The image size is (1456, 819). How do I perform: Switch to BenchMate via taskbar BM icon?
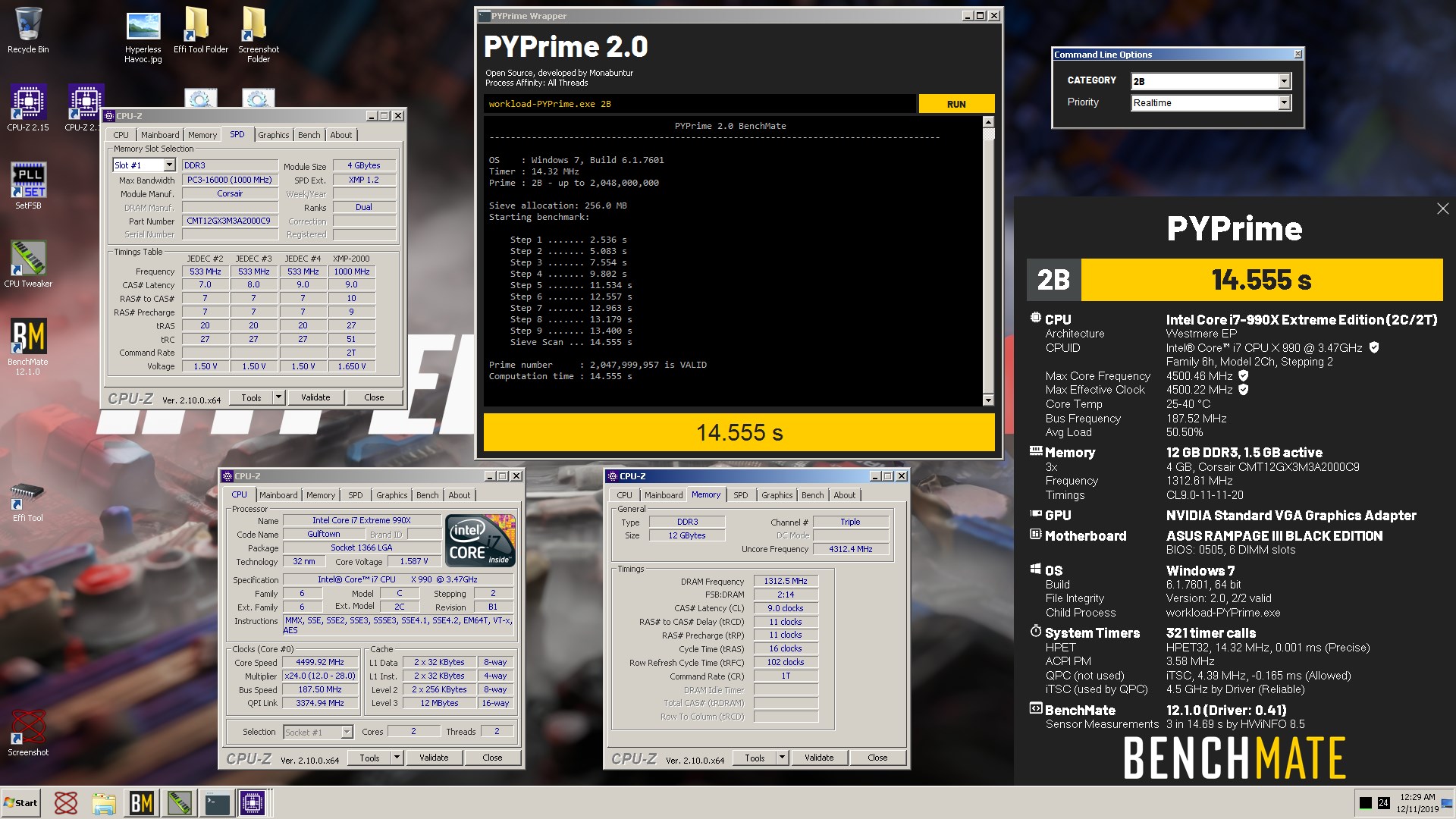142,803
